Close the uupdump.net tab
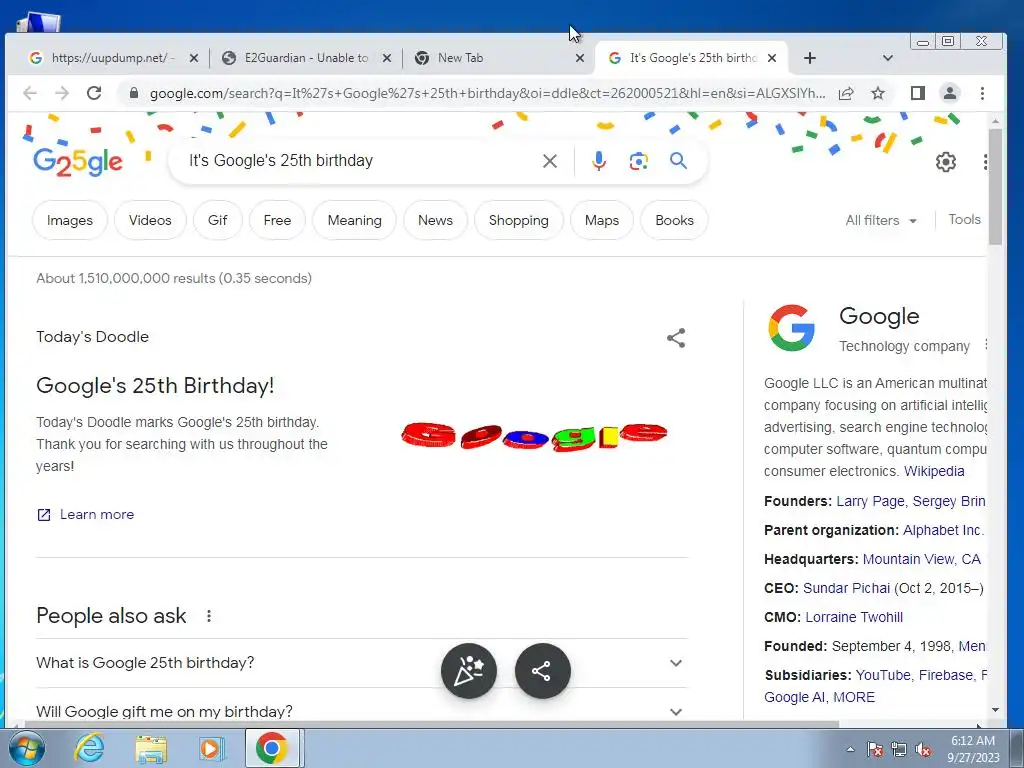The image size is (1024, 768). click(x=193, y=58)
